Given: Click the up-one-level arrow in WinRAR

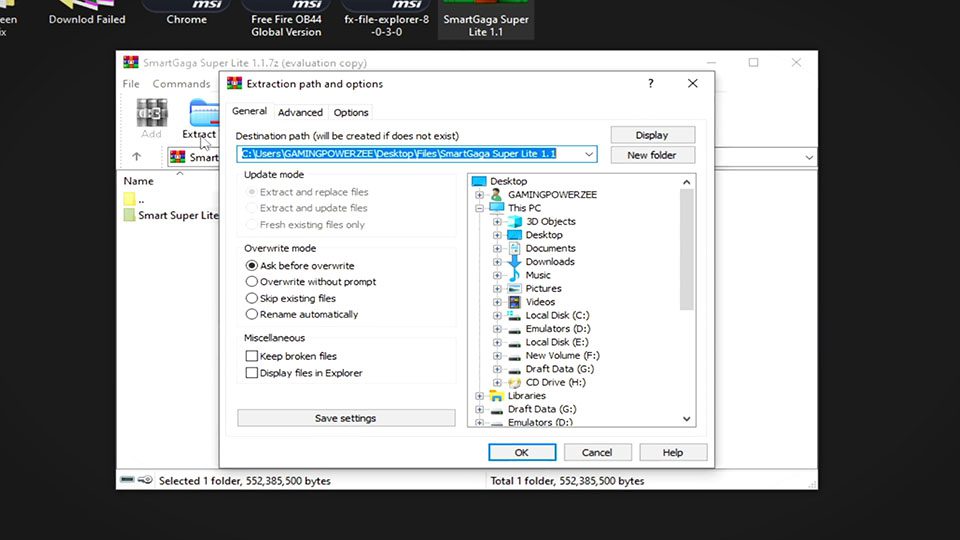Looking at the screenshot, I should 137,157.
